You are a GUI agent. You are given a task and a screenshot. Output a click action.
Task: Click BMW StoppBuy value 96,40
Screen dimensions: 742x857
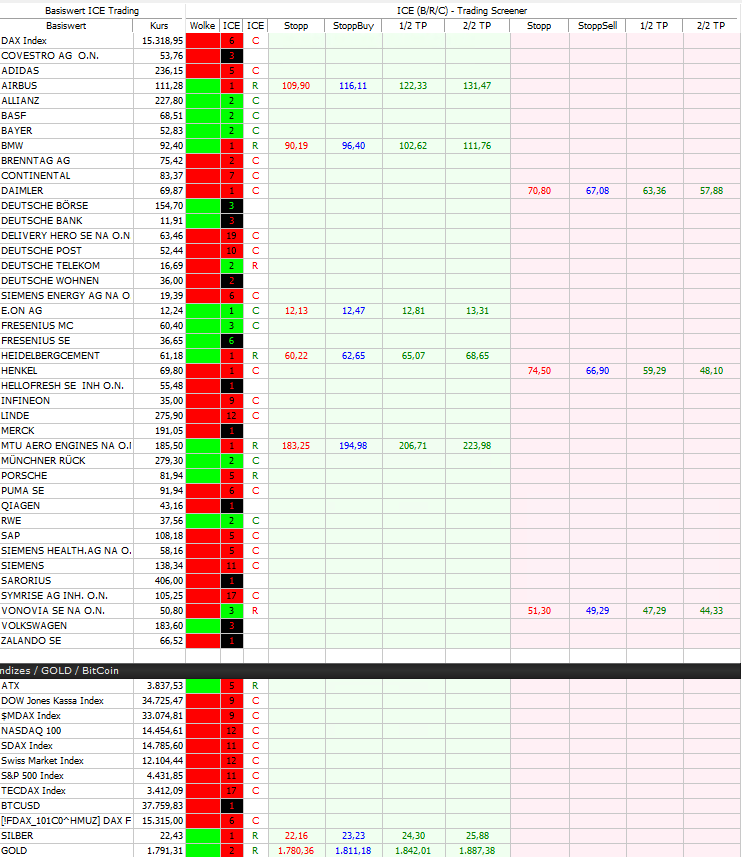[354, 146]
